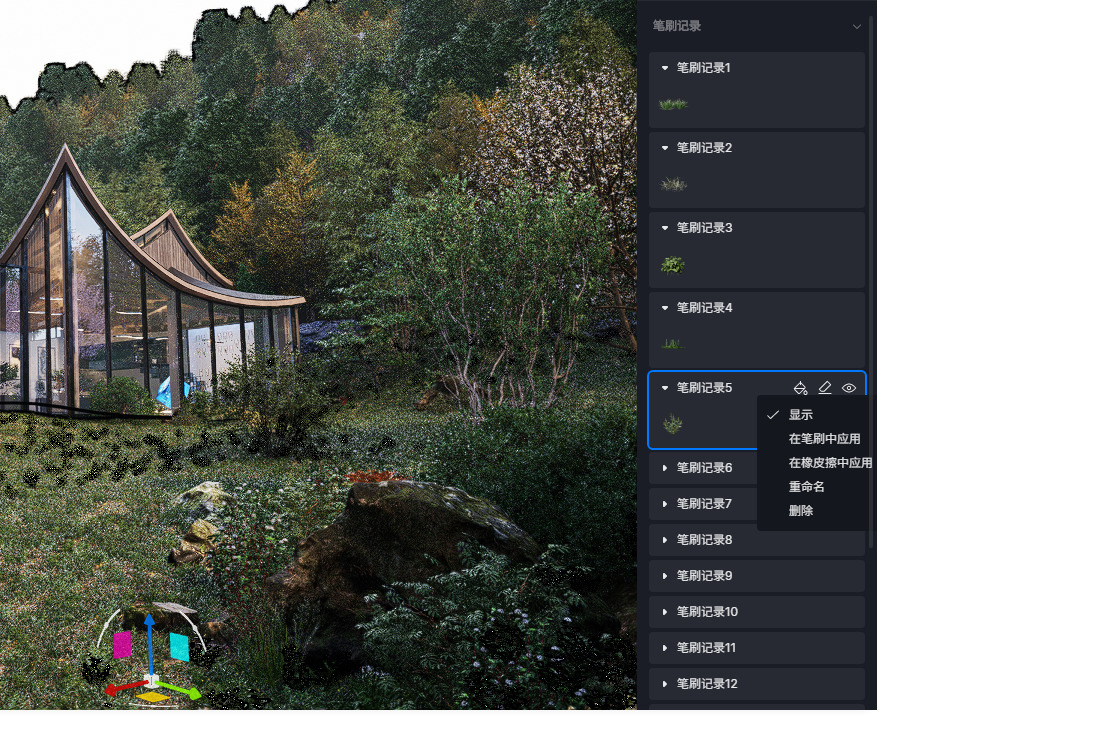This screenshot has height=733, width=1100.
Task: Toggle the eye visibility icon for 笔刷记录5
Action: tap(849, 388)
